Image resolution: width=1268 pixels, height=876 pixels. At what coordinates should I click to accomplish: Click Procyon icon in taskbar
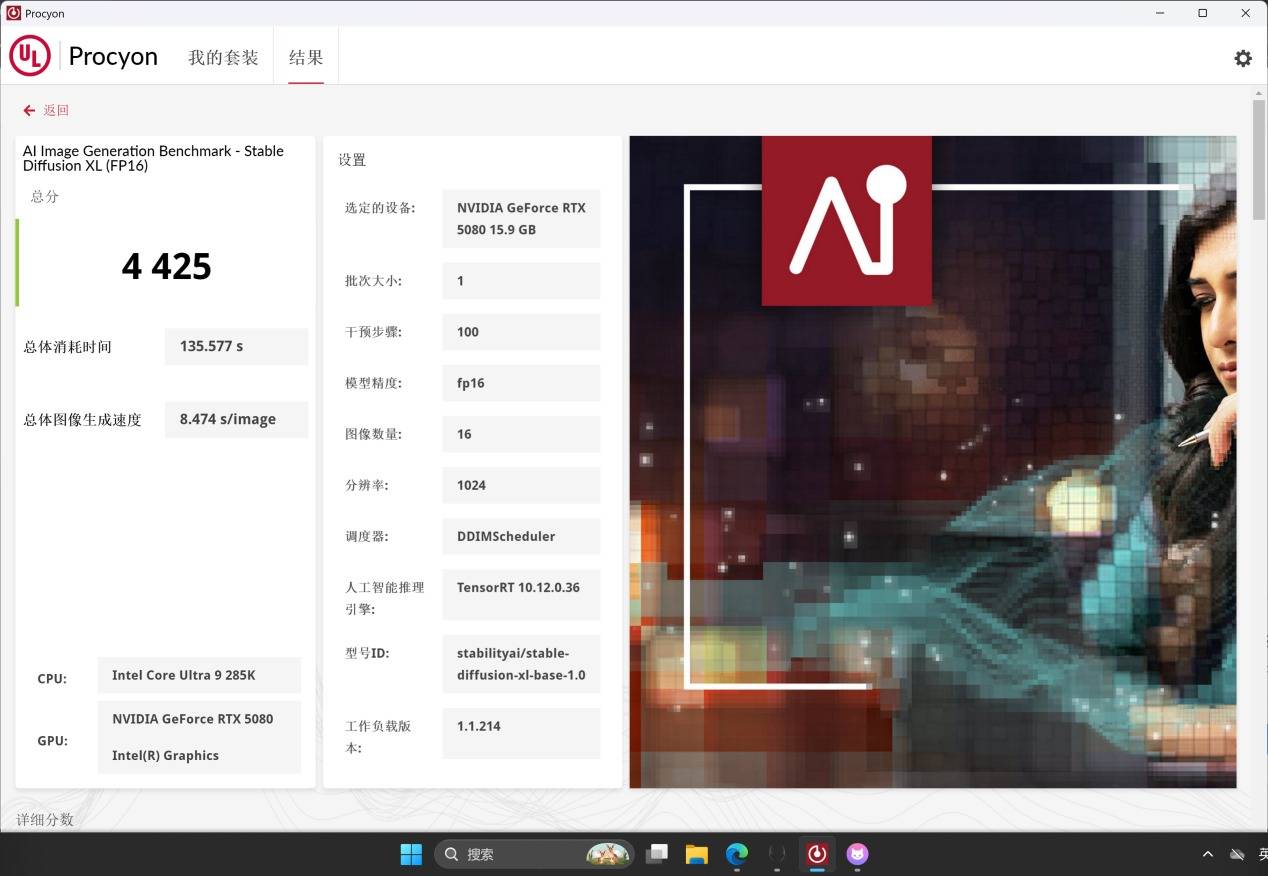coord(817,854)
